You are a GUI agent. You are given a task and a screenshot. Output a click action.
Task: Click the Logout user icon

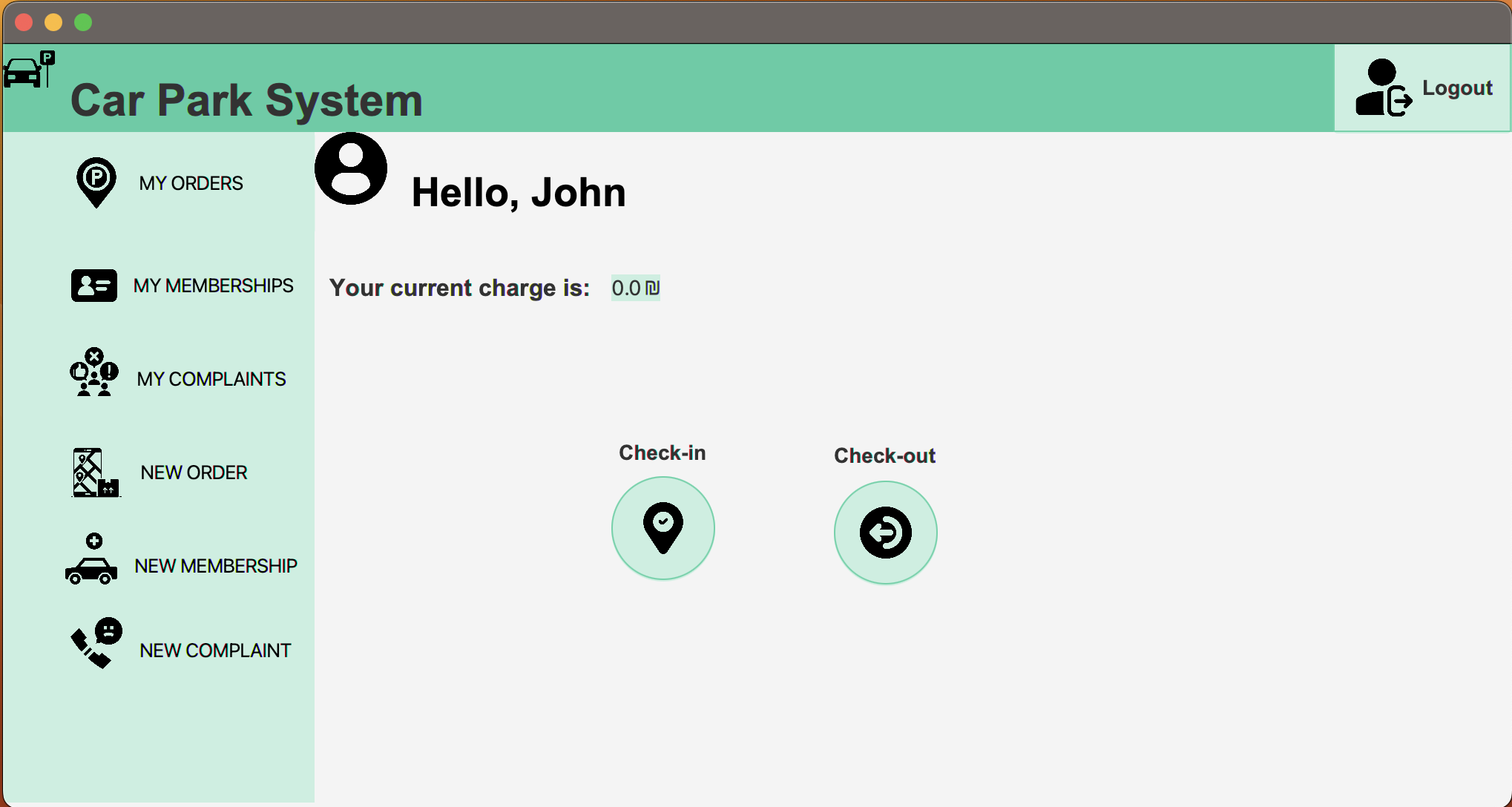pos(1383,87)
